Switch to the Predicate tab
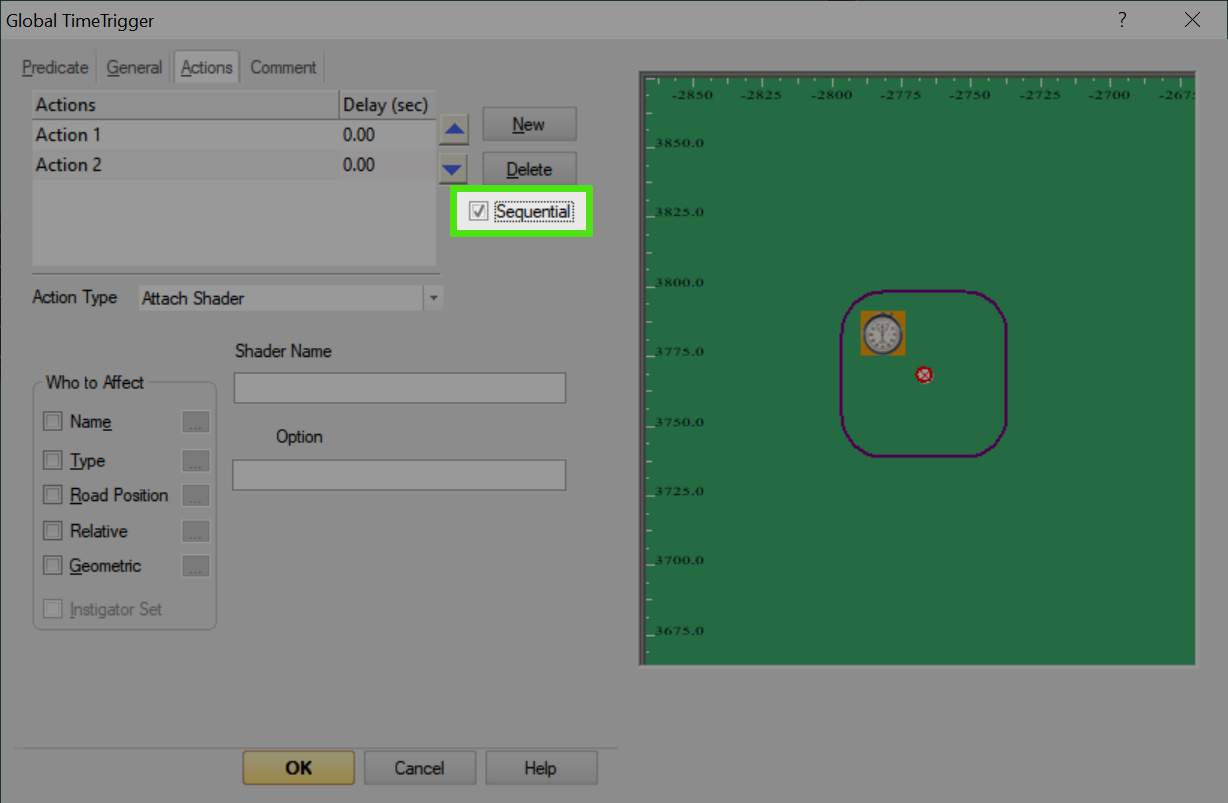 55,68
